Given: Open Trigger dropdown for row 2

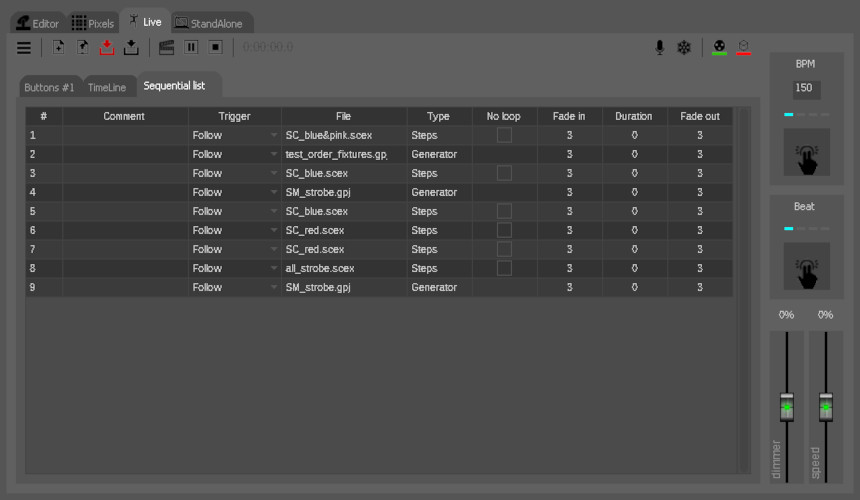Looking at the screenshot, I should tap(273, 154).
